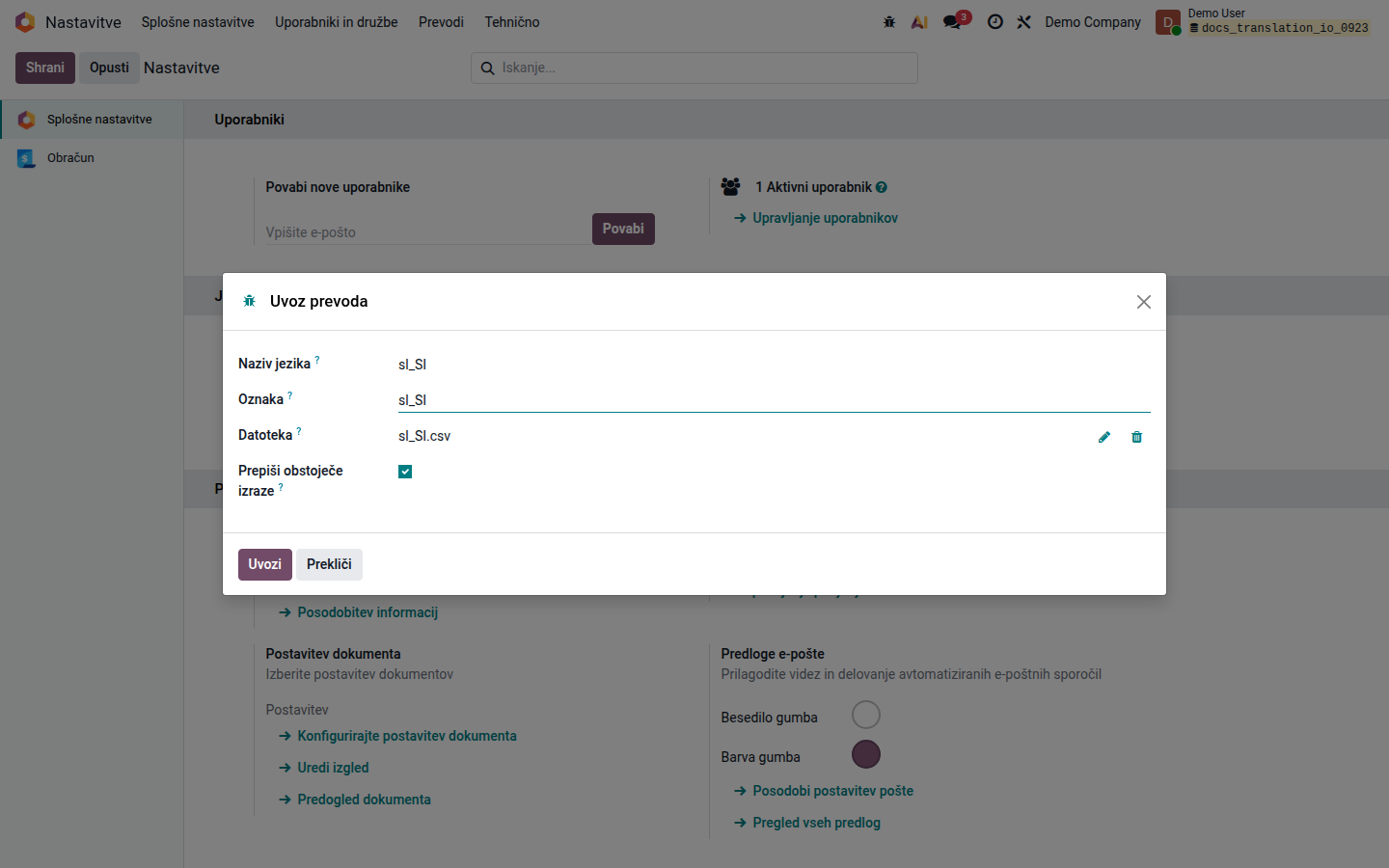This screenshot has width=1389, height=868.
Task: Open the conversations message icon
Action: pos(954,21)
